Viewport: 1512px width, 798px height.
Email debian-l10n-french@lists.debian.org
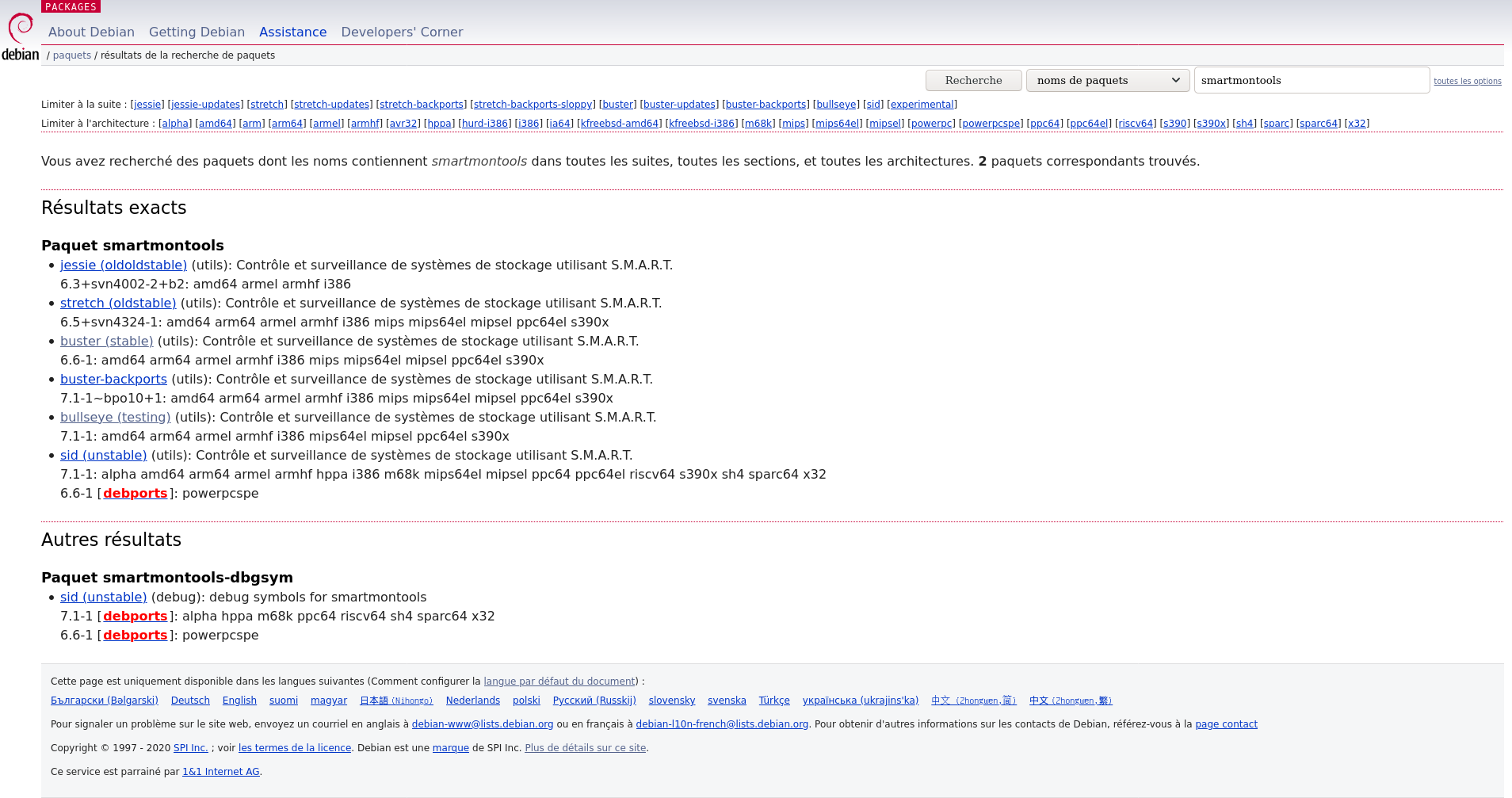pyautogui.click(x=722, y=724)
